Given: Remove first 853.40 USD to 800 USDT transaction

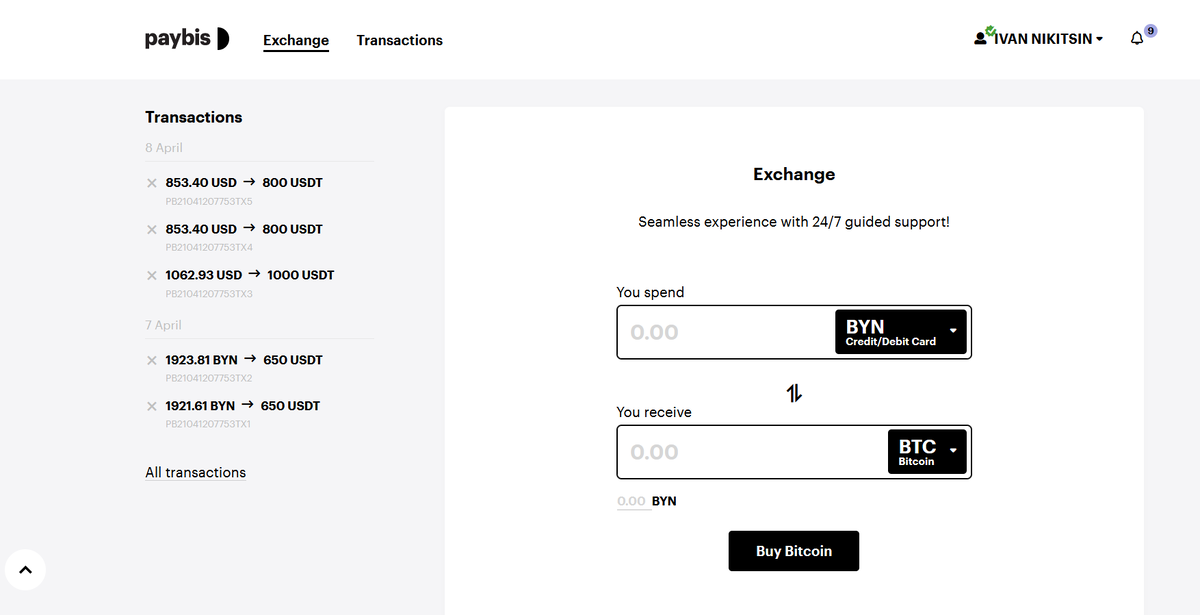Looking at the screenshot, I should point(152,183).
